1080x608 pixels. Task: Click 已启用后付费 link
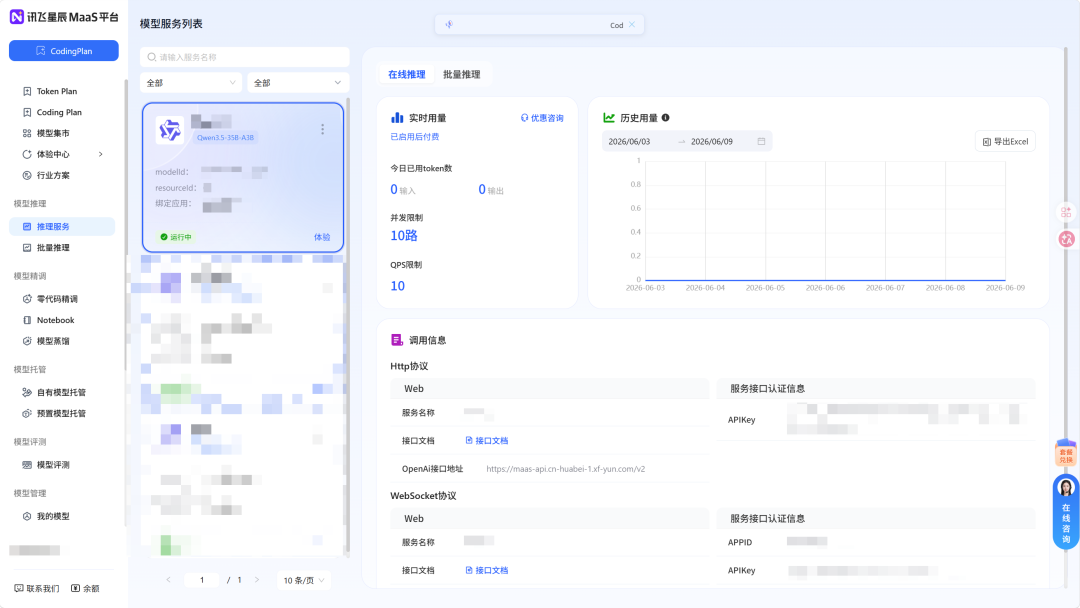tap(415, 137)
